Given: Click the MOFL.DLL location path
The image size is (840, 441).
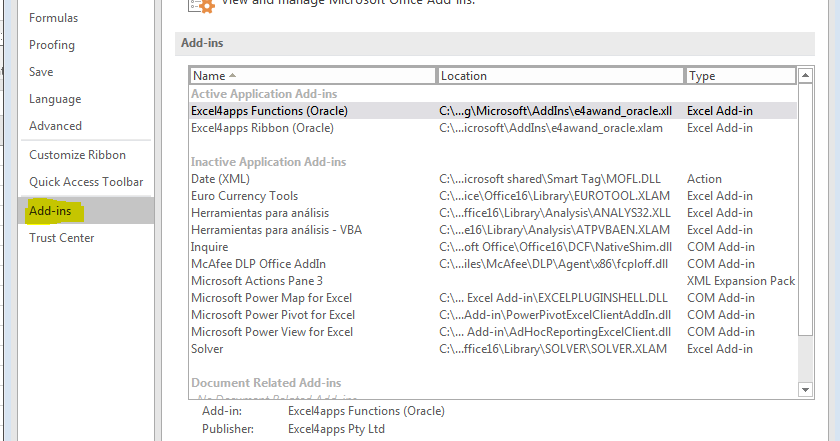Looking at the screenshot, I should 550,179.
